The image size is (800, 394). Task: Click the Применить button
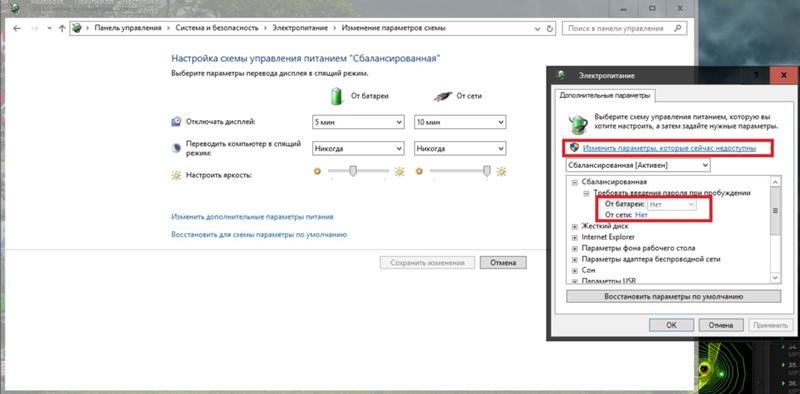tap(770, 325)
